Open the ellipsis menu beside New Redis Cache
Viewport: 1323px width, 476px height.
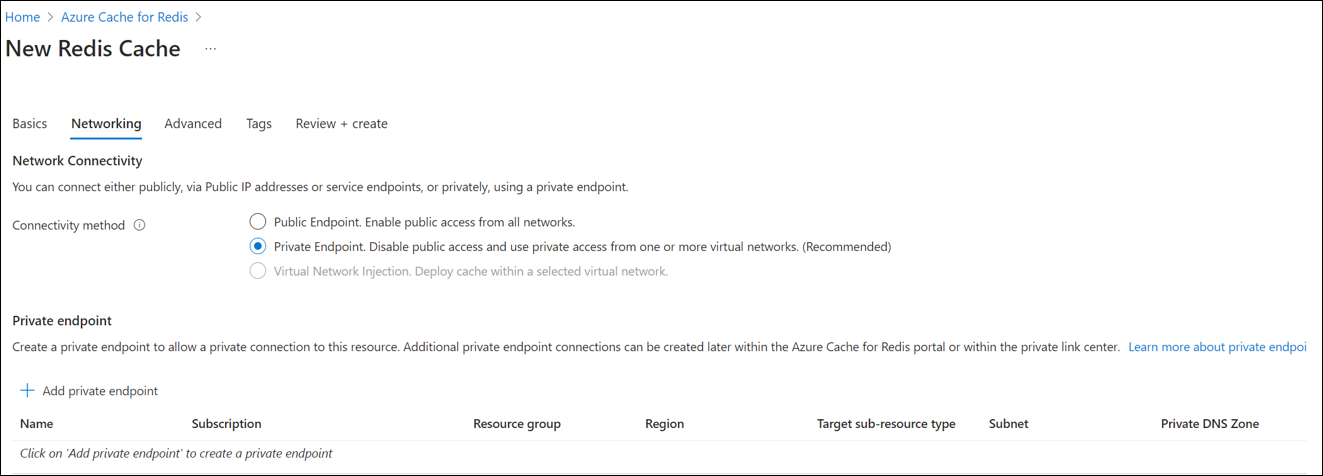(210, 48)
